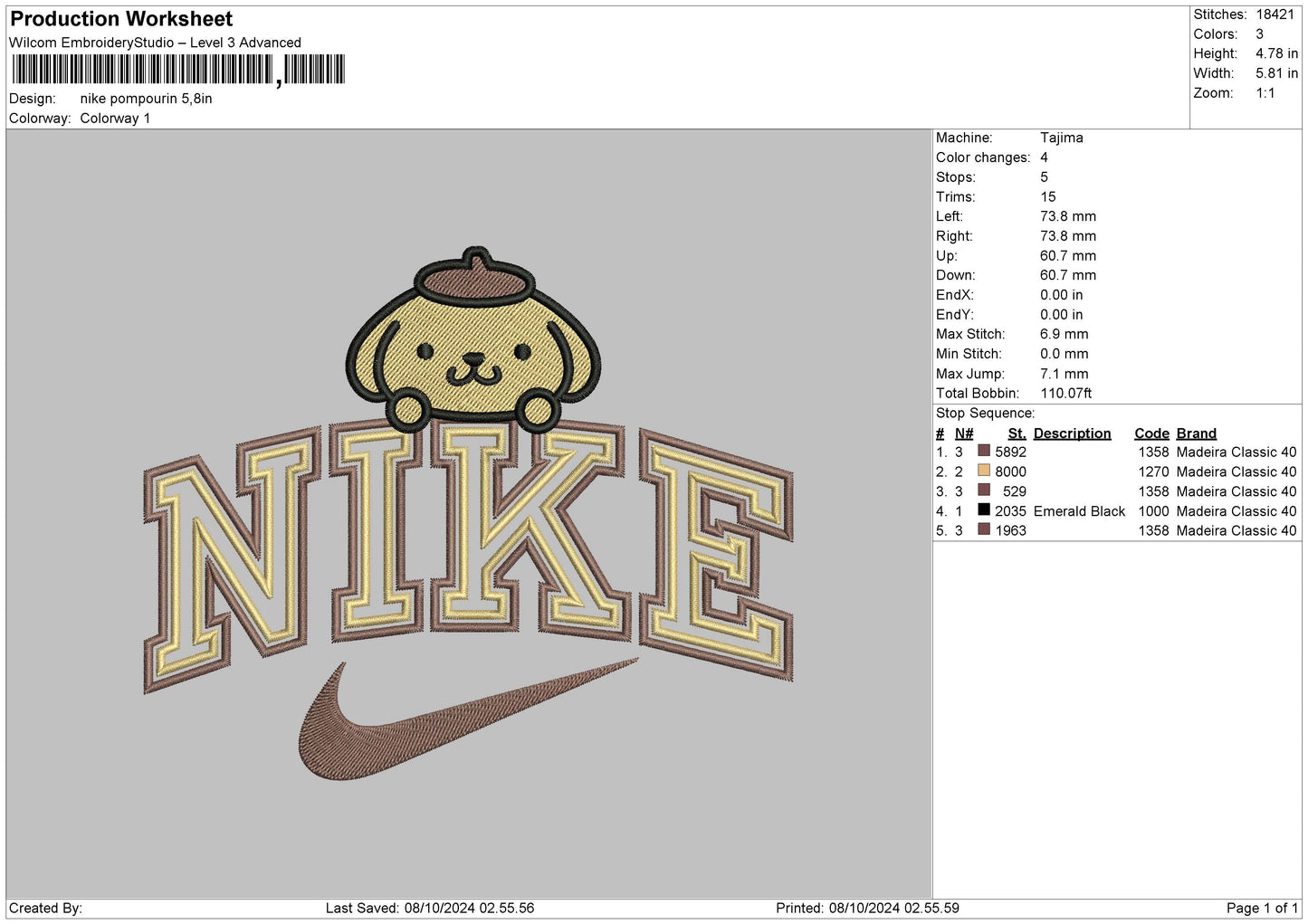This screenshot has width=1308, height=924.
Task: Click the 'N#' column header
Action: pos(964,433)
